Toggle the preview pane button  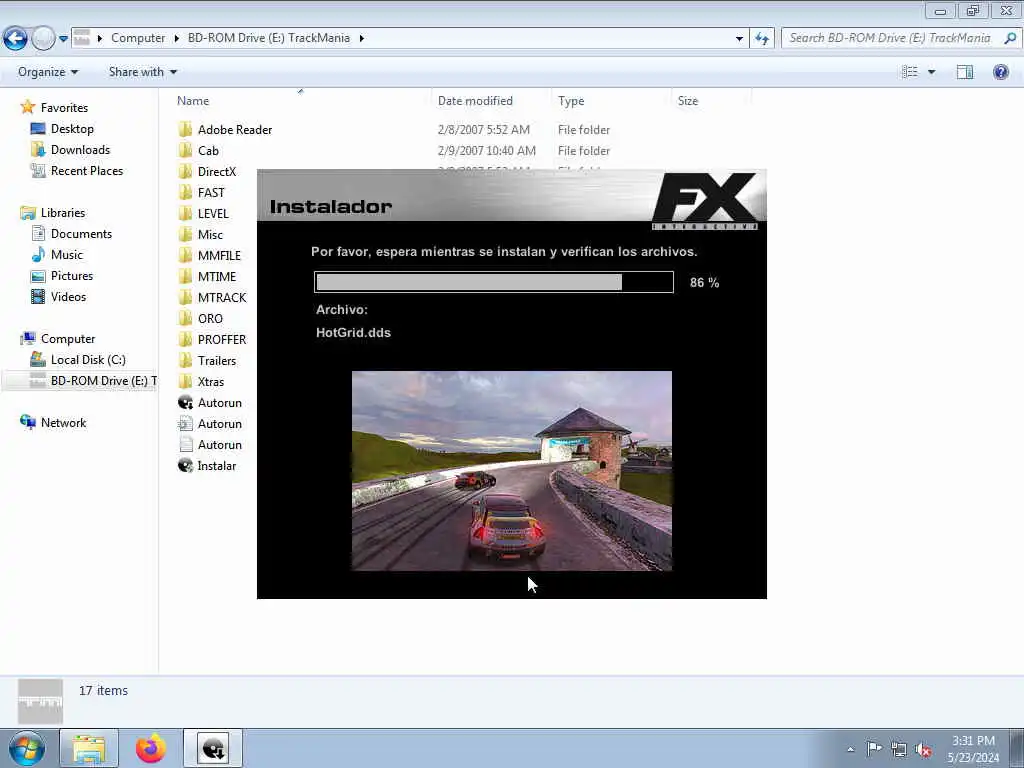965,72
